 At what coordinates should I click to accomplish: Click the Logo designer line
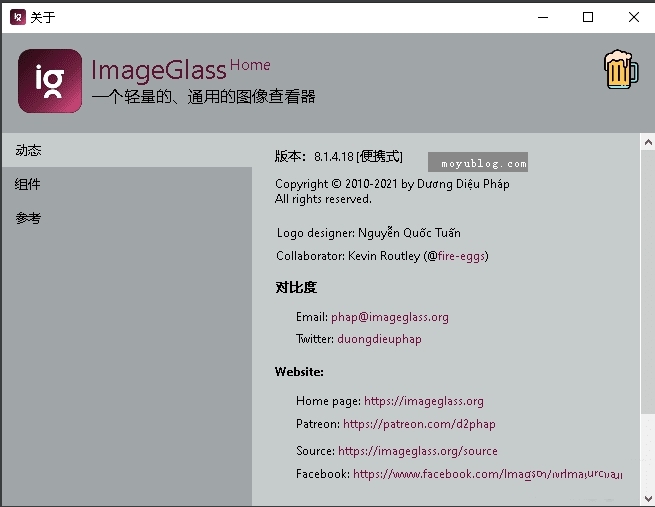368,233
